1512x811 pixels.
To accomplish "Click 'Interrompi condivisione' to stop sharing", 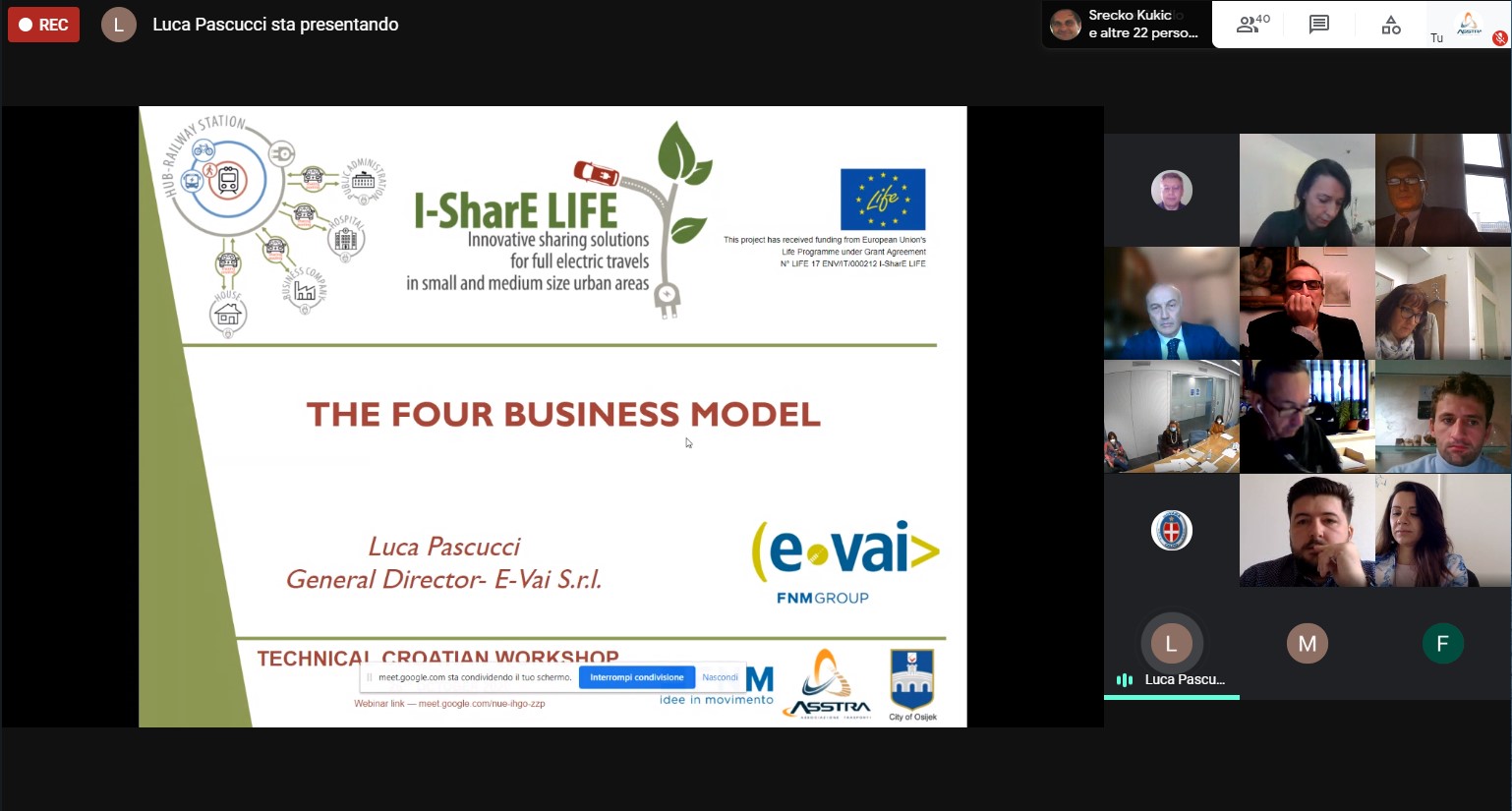I will [x=637, y=677].
